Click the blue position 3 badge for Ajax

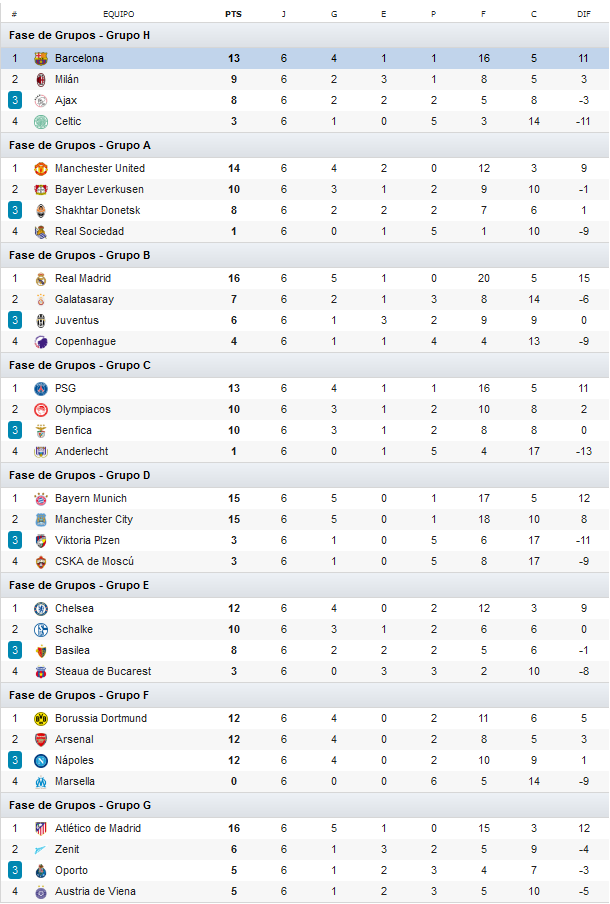click(15, 100)
